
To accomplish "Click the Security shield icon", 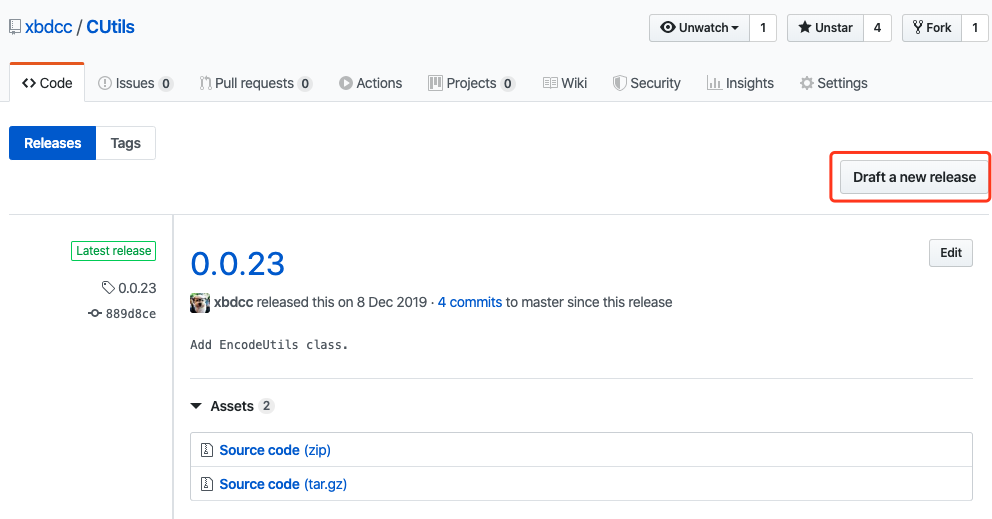I will (619, 83).
